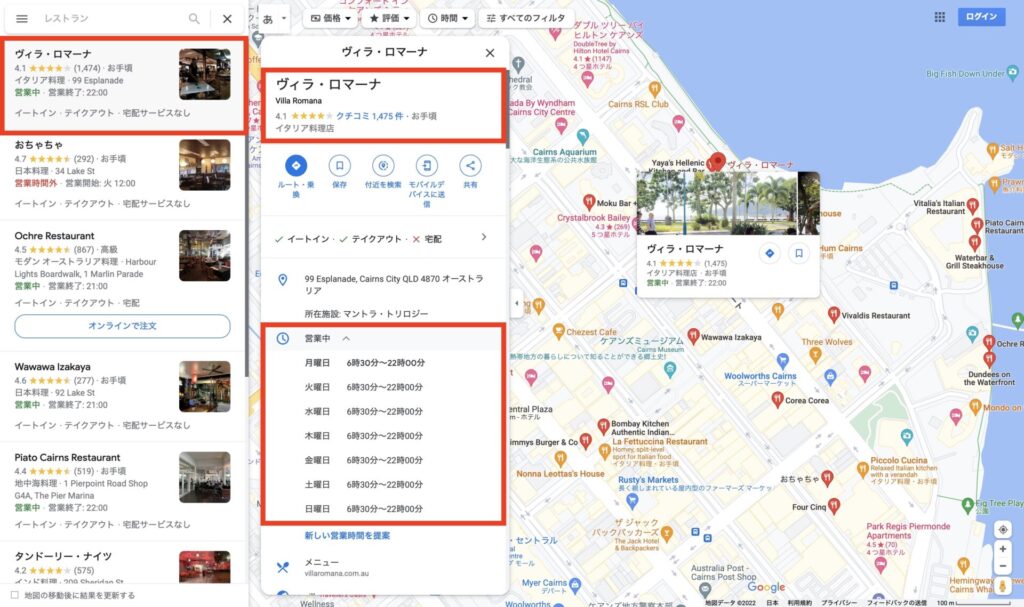Open the おちゃちゃ result thumbnail photo
The image size is (1024, 607).
click(x=204, y=165)
